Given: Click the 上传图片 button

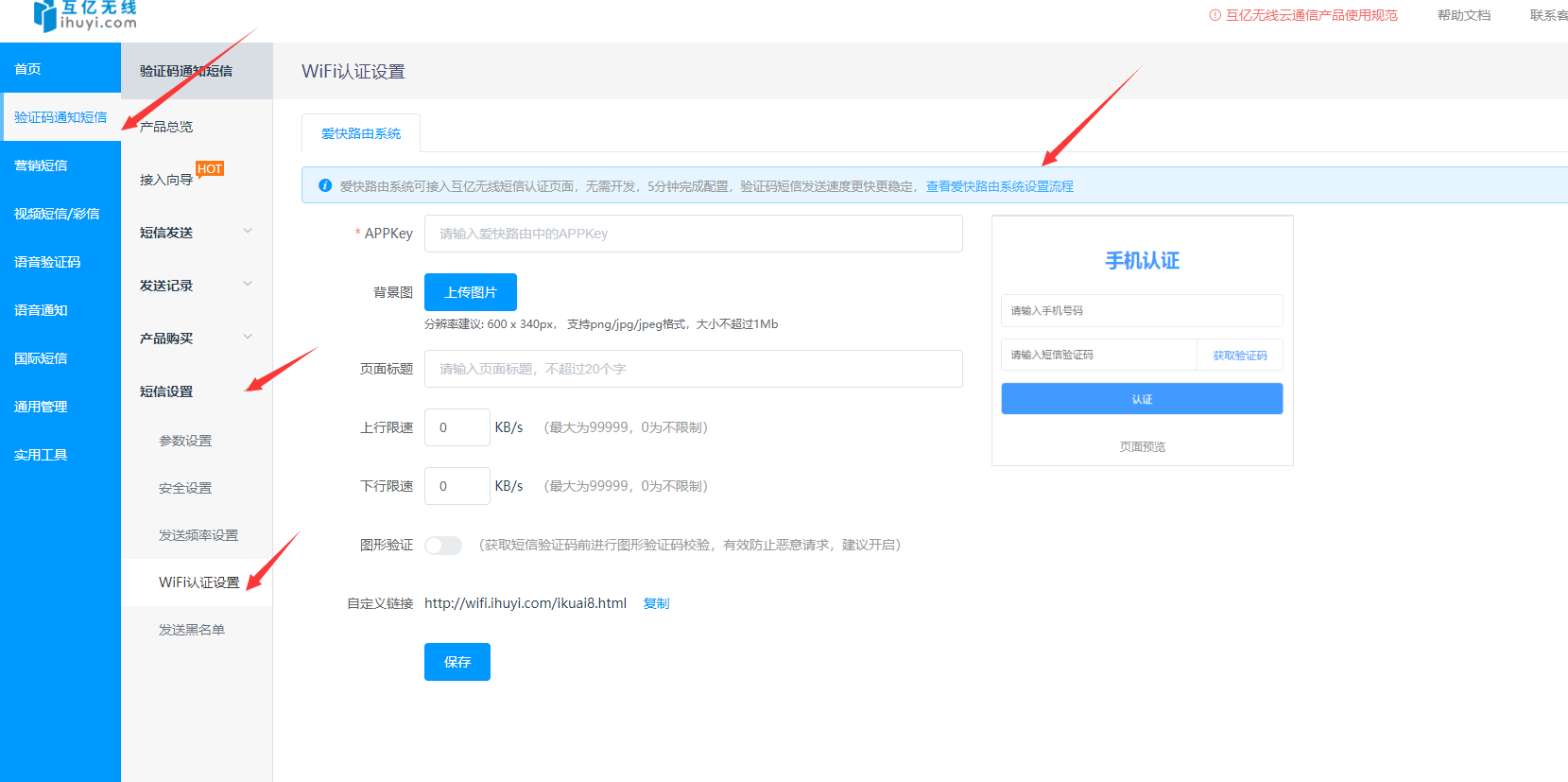Looking at the screenshot, I should (x=471, y=292).
